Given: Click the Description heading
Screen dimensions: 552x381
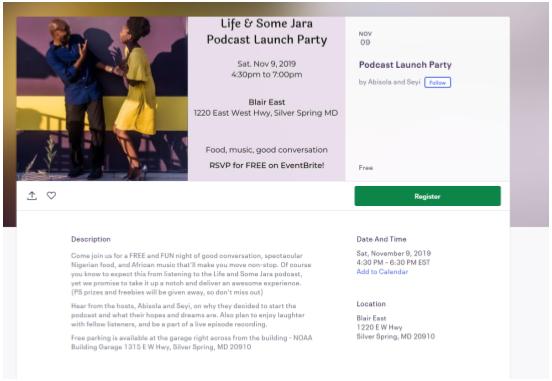Looking at the screenshot, I should [91, 239].
